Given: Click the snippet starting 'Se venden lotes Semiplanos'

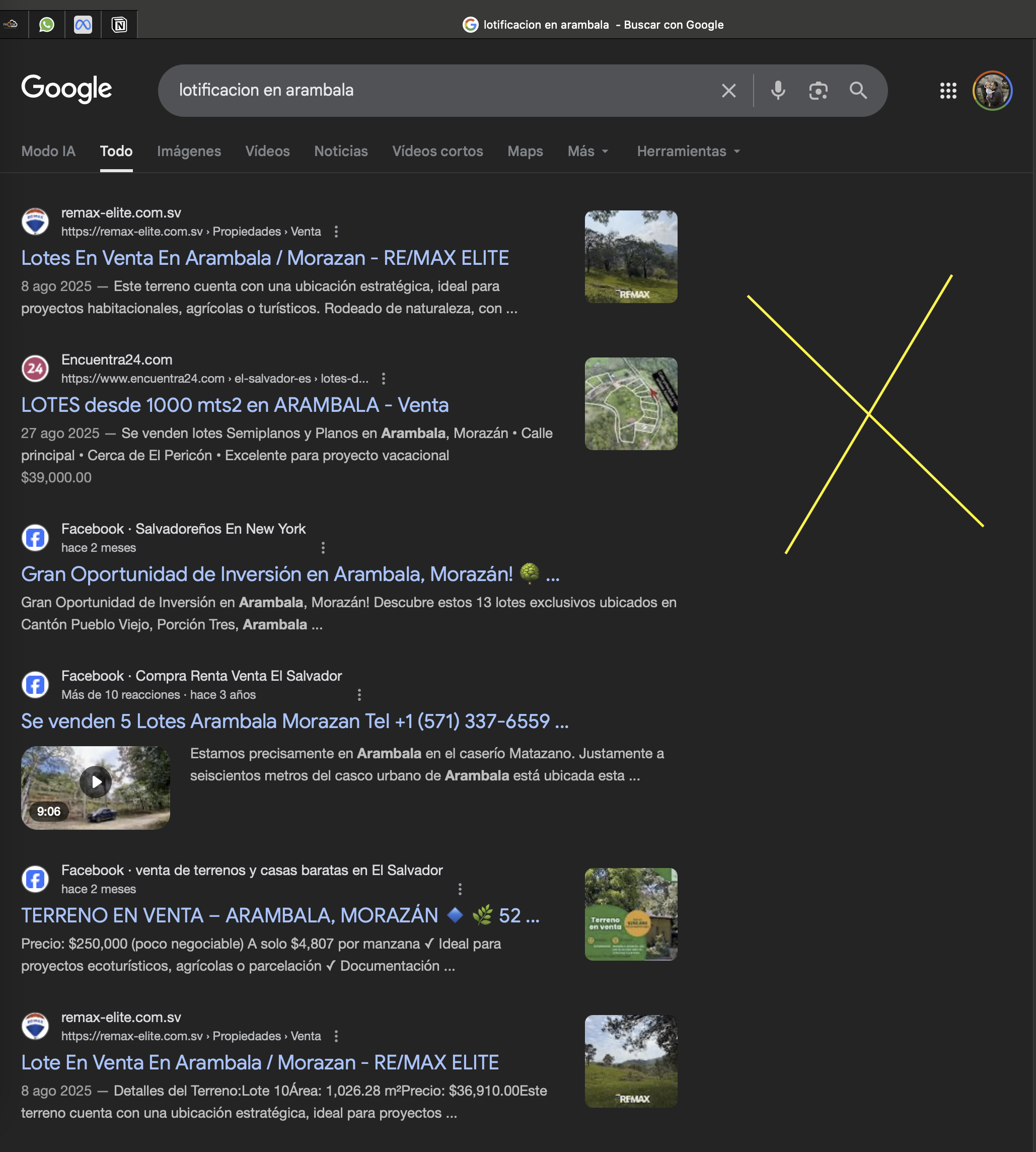Looking at the screenshot, I should (287, 444).
